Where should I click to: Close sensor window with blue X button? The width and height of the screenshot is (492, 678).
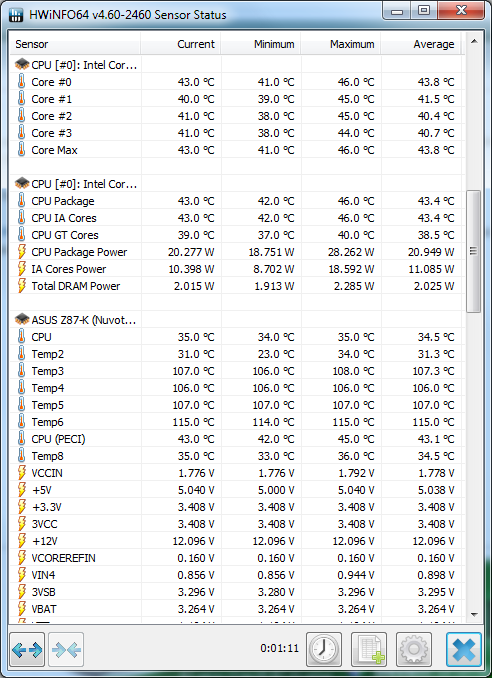[x=464, y=649]
